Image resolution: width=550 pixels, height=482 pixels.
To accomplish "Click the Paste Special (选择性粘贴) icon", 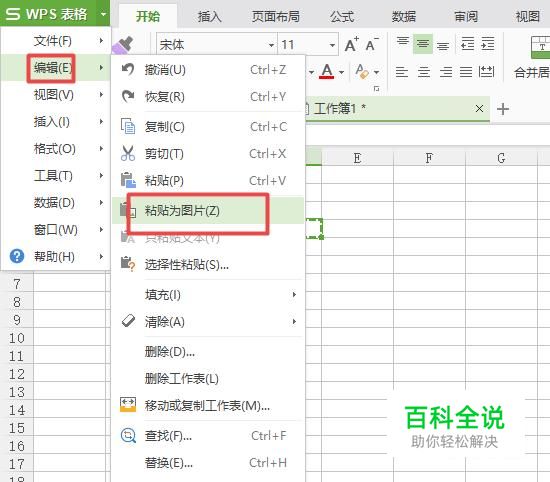I will pyautogui.click(x=128, y=264).
